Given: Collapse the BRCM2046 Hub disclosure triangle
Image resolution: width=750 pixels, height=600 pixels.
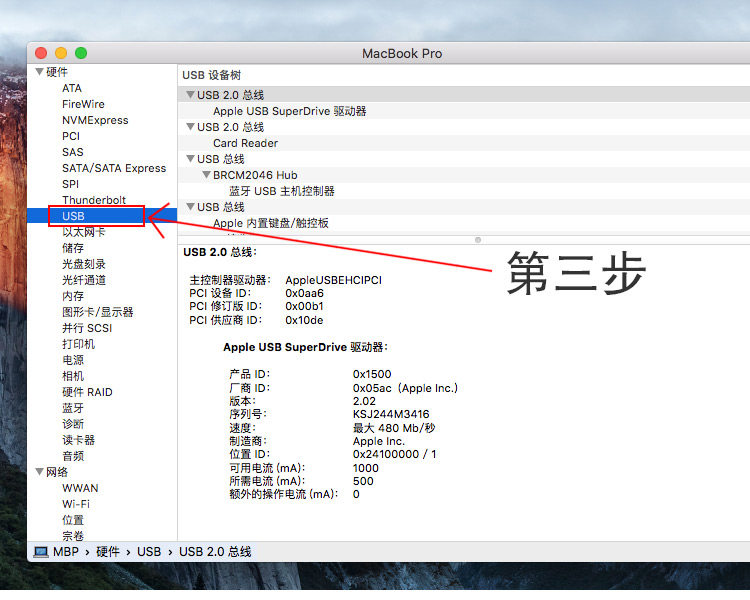Looking at the screenshot, I should pyautogui.click(x=207, y=175).
